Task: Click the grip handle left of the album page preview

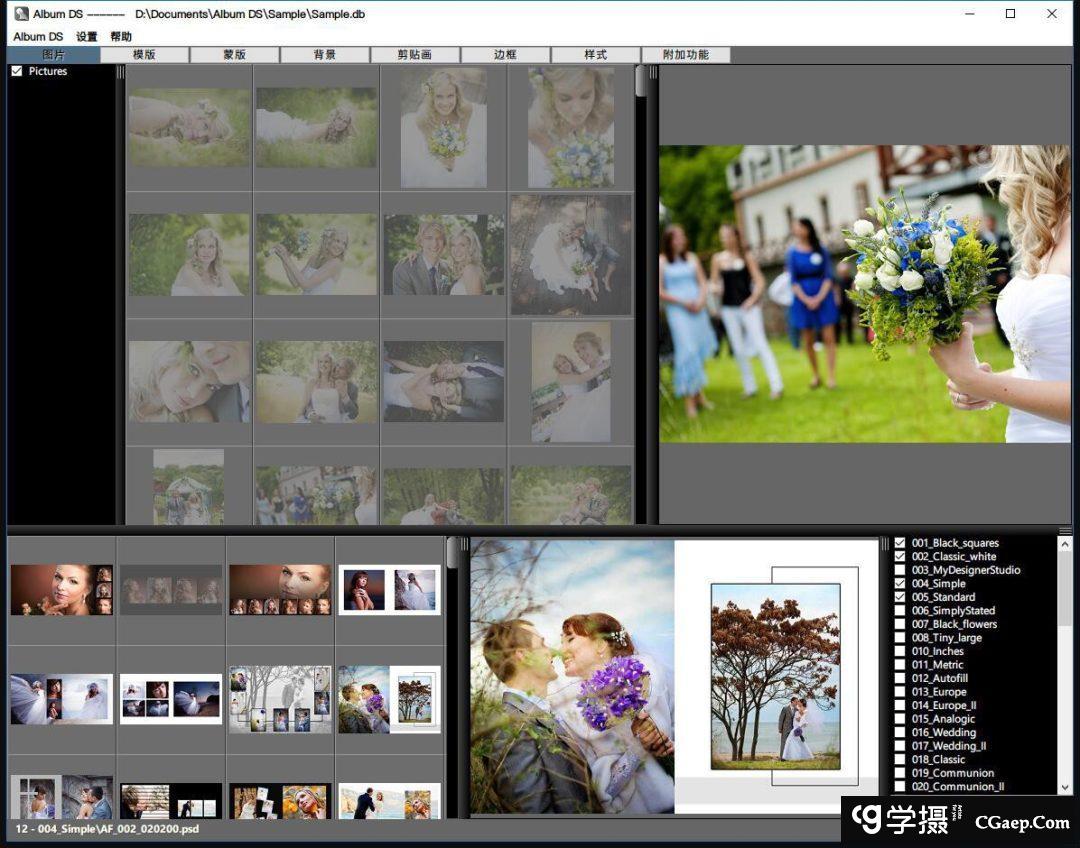Action: pos(463,544)
